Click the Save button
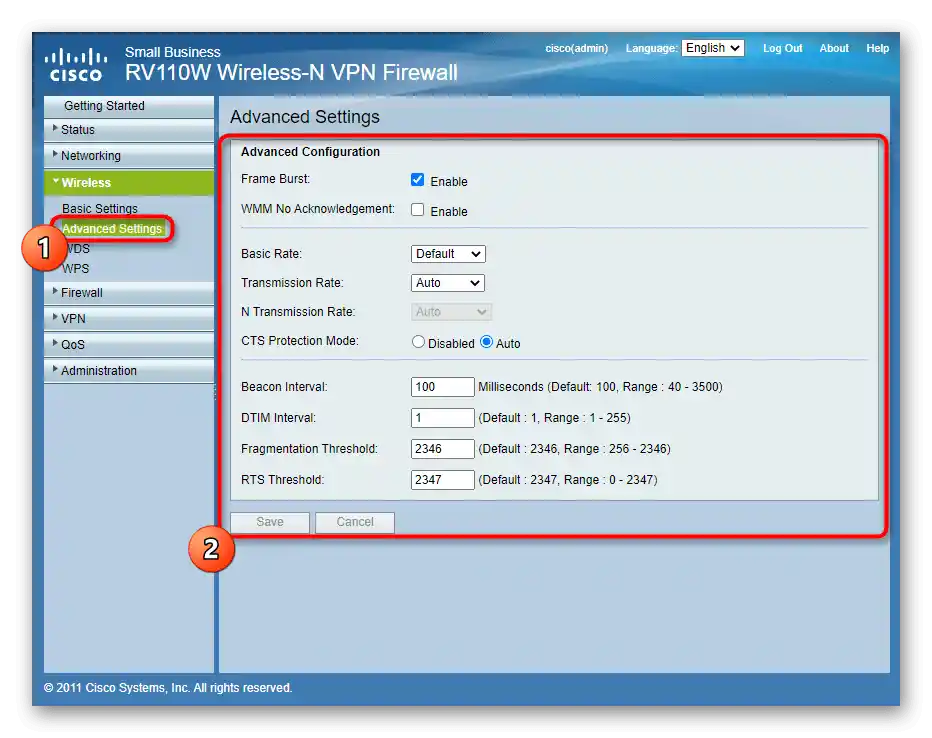This screenshot has width=932, height=738. (x=270, y=522)
